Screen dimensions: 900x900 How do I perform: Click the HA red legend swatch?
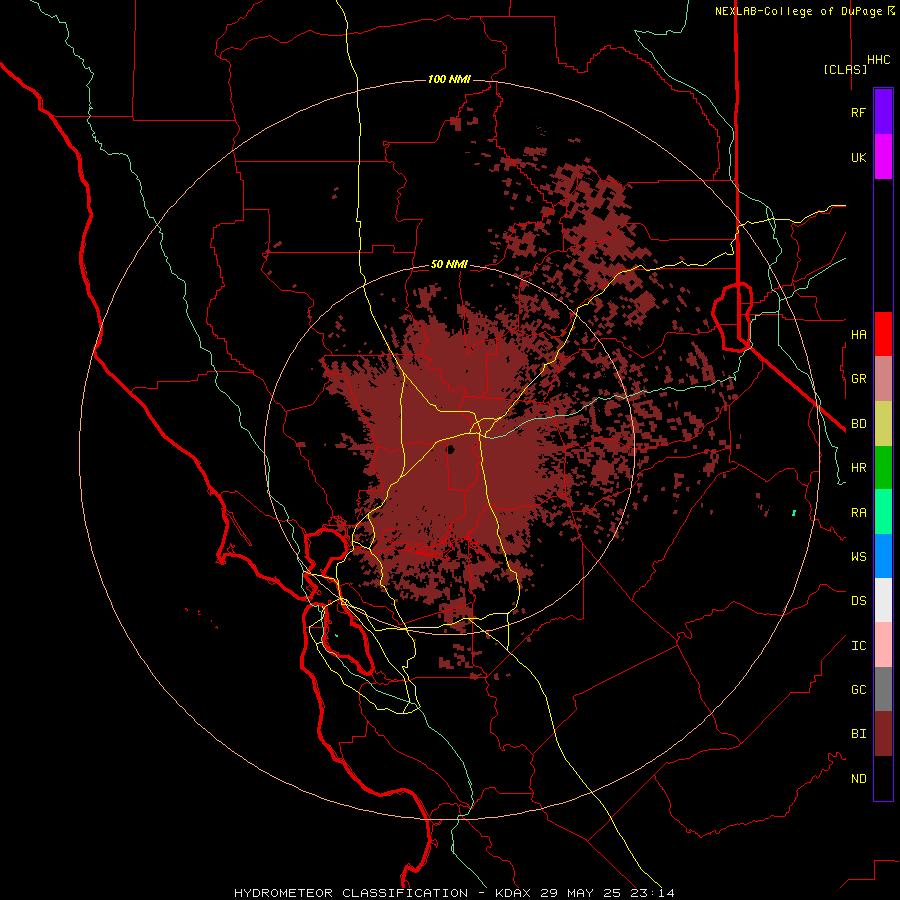pyautogui.click(x=883, y=334)
